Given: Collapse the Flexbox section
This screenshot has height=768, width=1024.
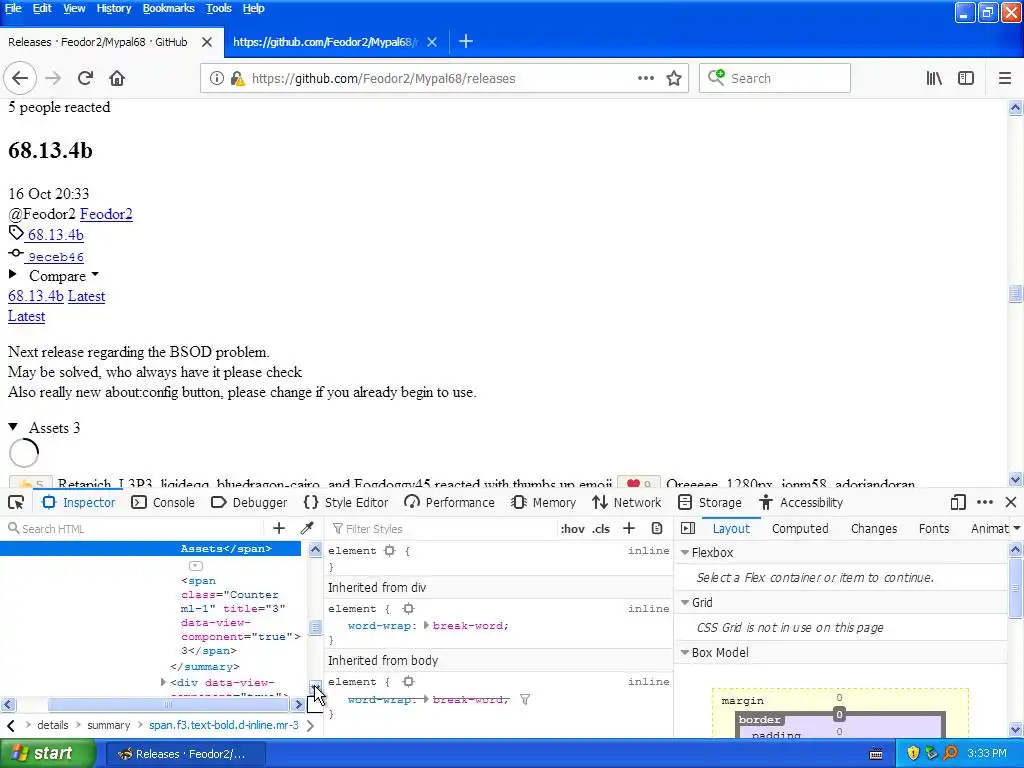Looking at the screenshot, I should (685, 552).
